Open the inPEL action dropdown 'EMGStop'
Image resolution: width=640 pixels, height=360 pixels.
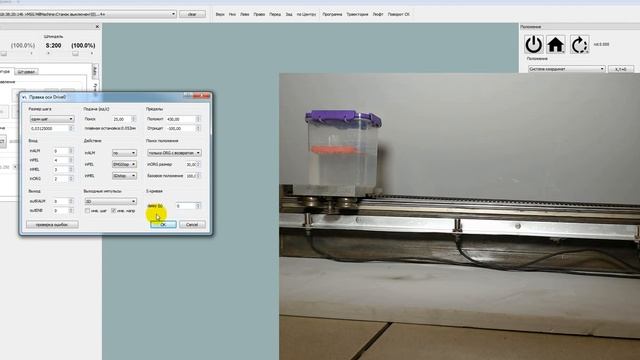coord(124,164)
